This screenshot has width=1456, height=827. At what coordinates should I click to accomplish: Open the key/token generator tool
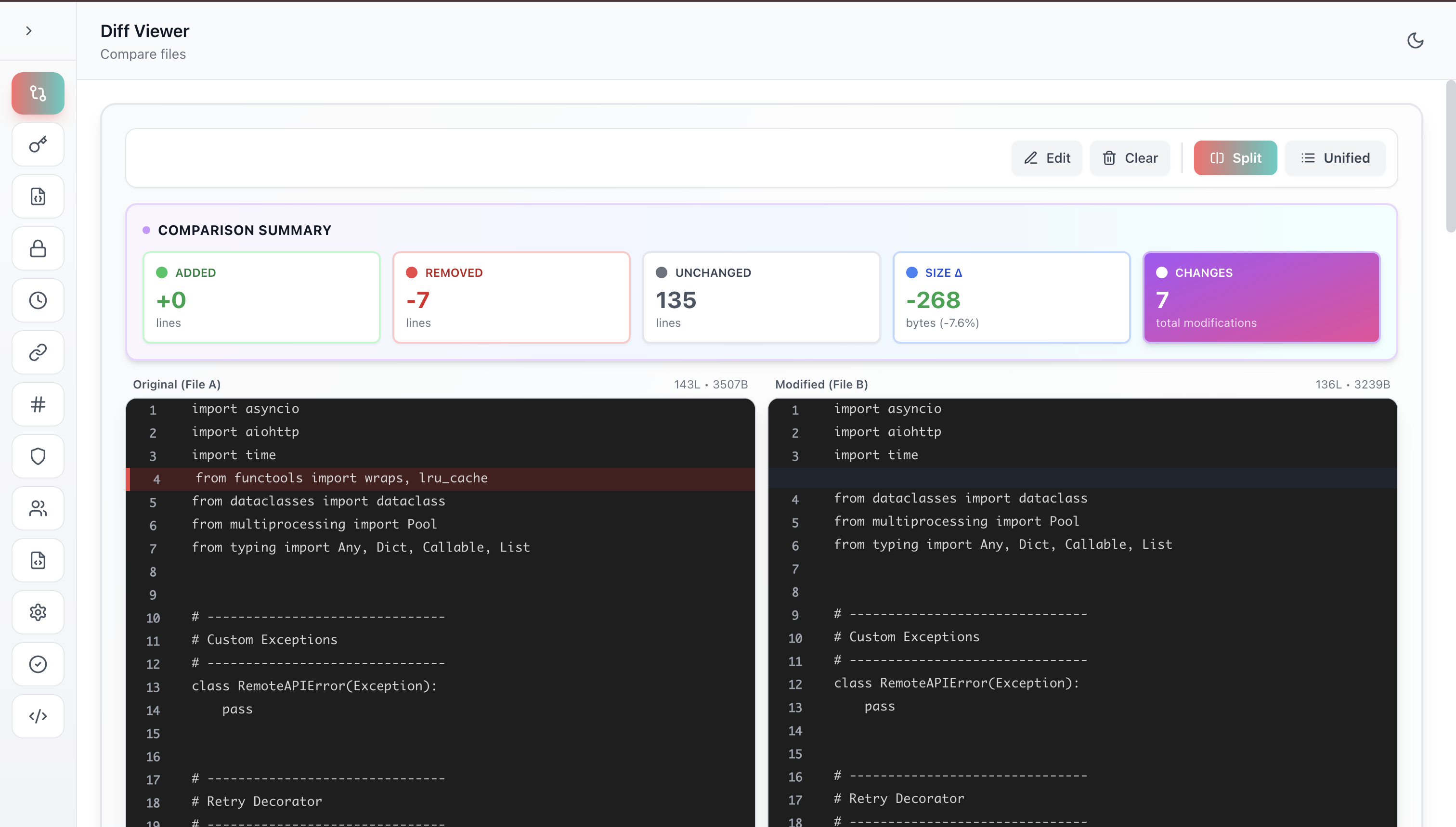click(x=38, y=145)
